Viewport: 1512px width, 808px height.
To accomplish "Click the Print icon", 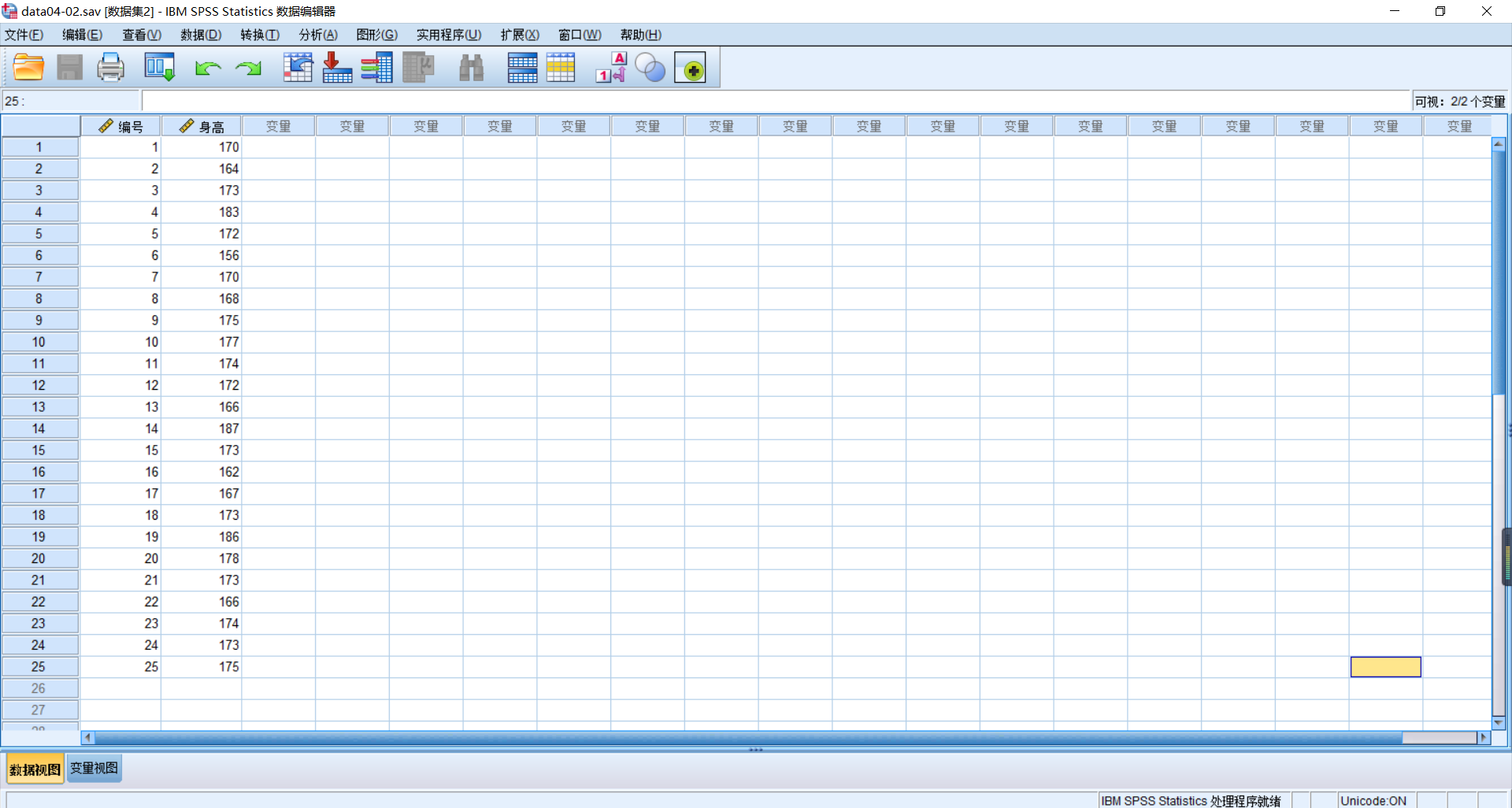I will (x=110, y=68).
